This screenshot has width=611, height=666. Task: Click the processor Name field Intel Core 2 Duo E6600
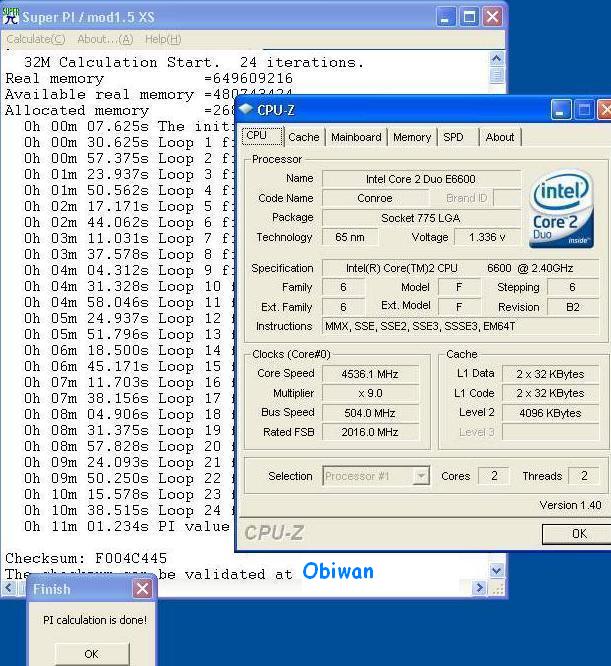point(421,179)
